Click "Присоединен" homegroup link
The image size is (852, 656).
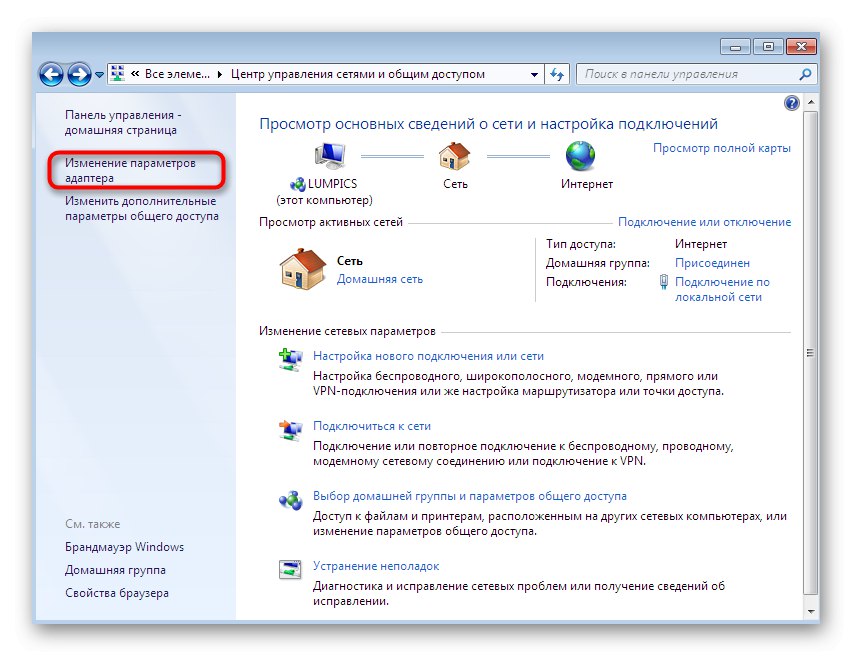click(x=712, y=263)
